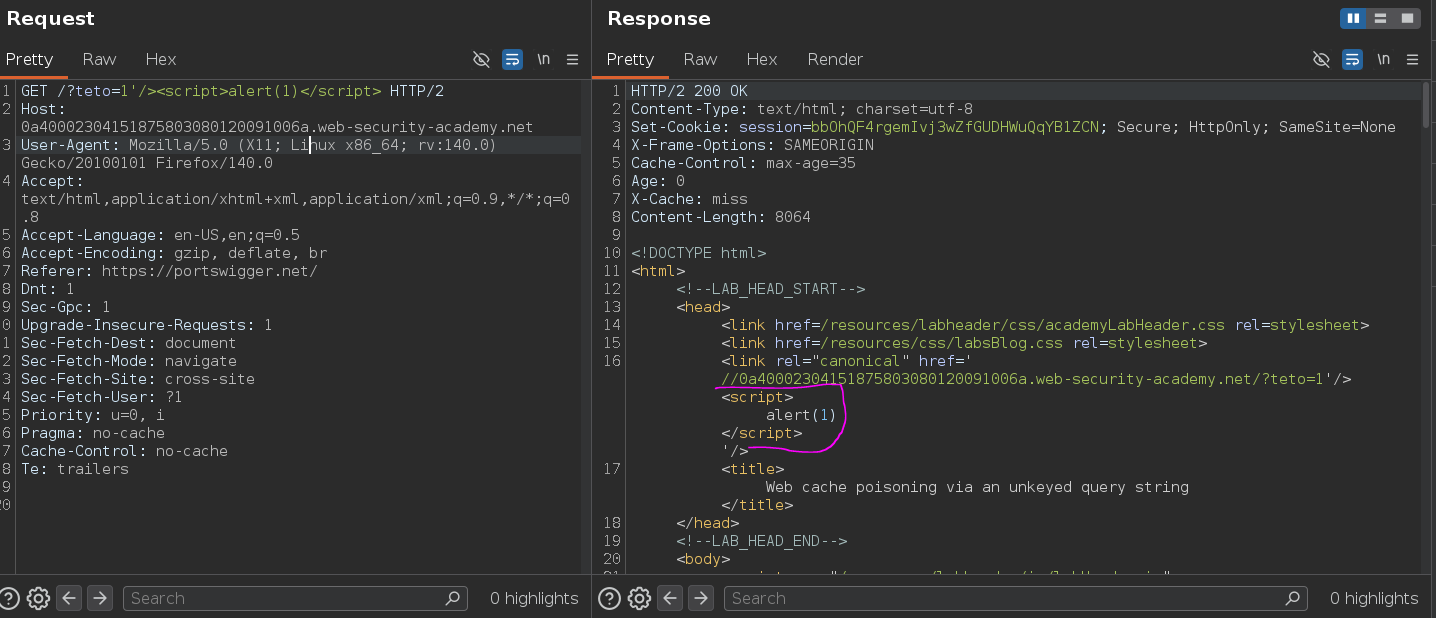Click the User-Agent header line
The height and width of the screenshot is (618, 1436).
coord(259,154)
